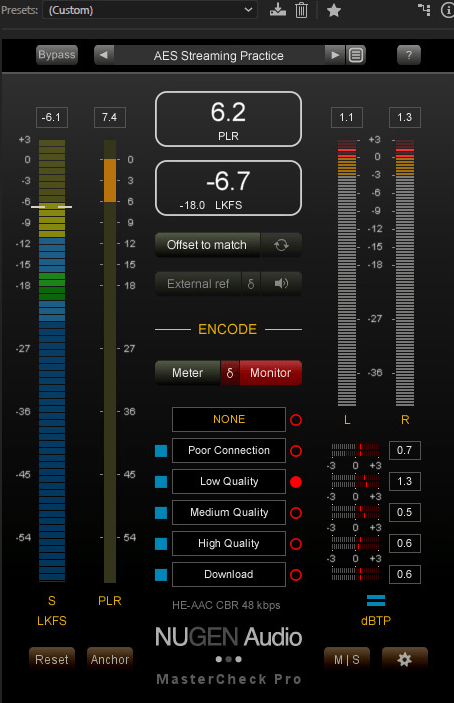Click the Reset button
The width and height of the screenshot is (454, 703).
[52, 660]
